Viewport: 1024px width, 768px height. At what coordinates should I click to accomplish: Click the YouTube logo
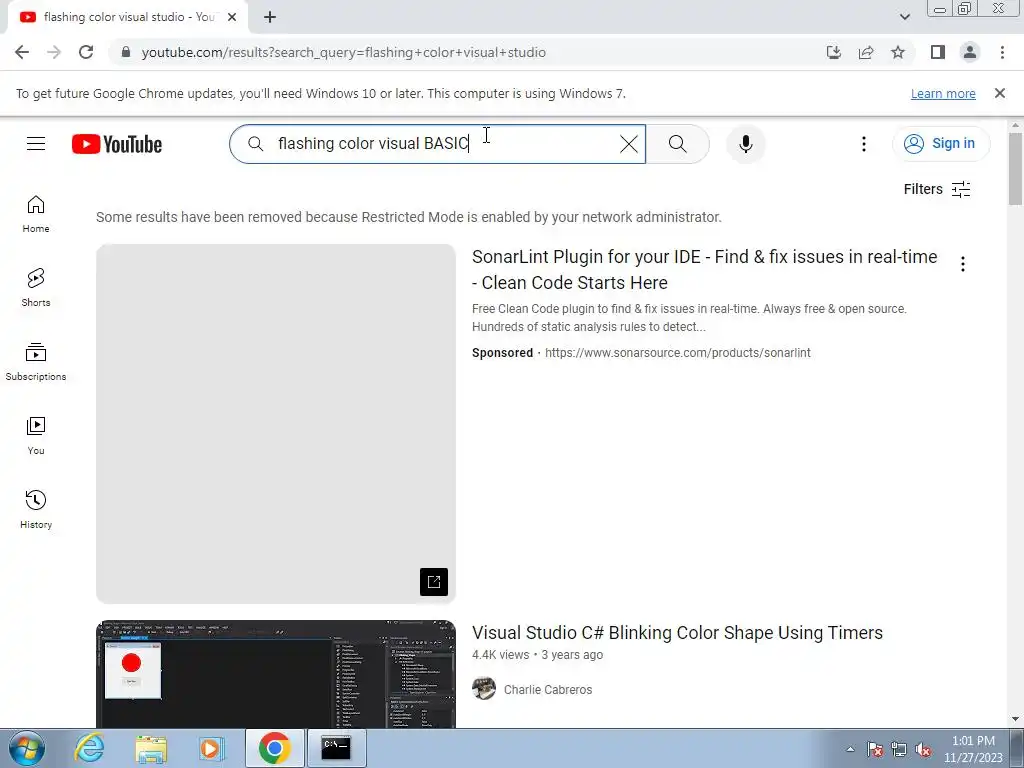(x=117, y=144)
